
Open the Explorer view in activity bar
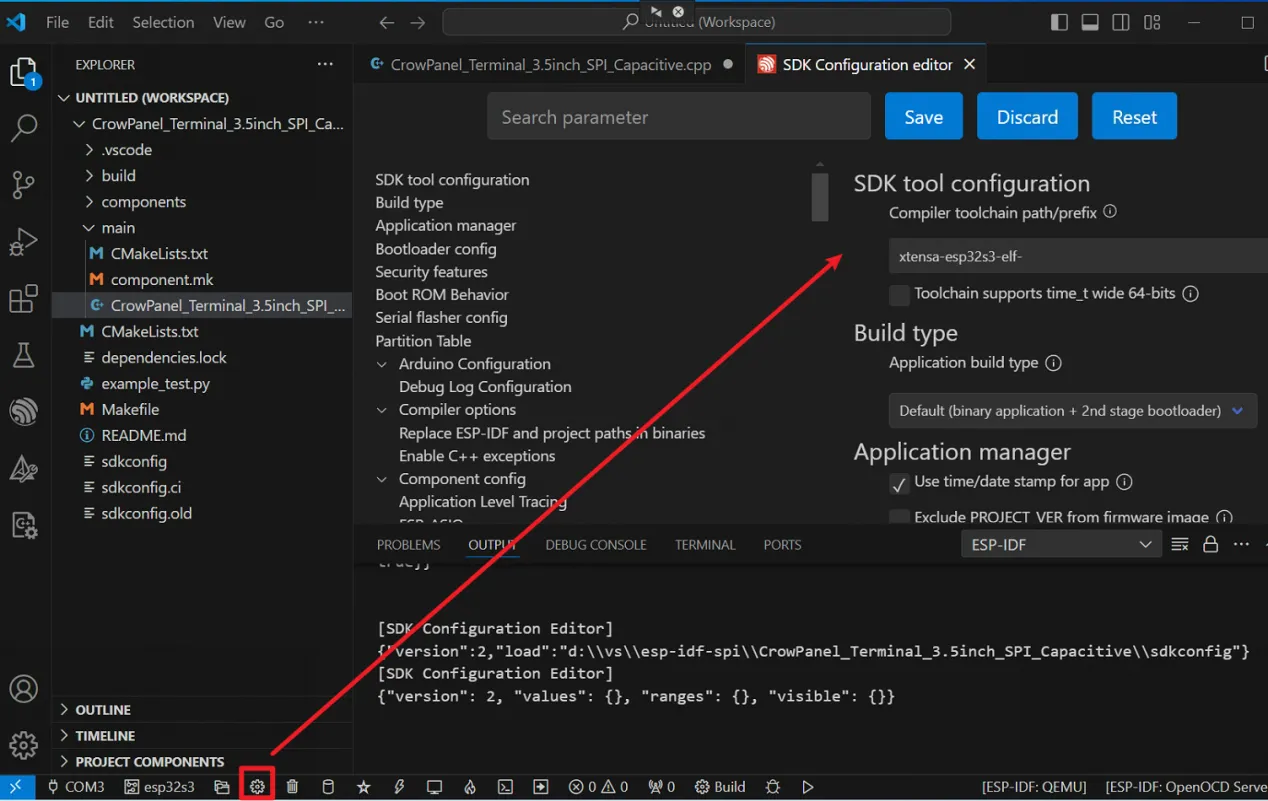tap(23, 73)
